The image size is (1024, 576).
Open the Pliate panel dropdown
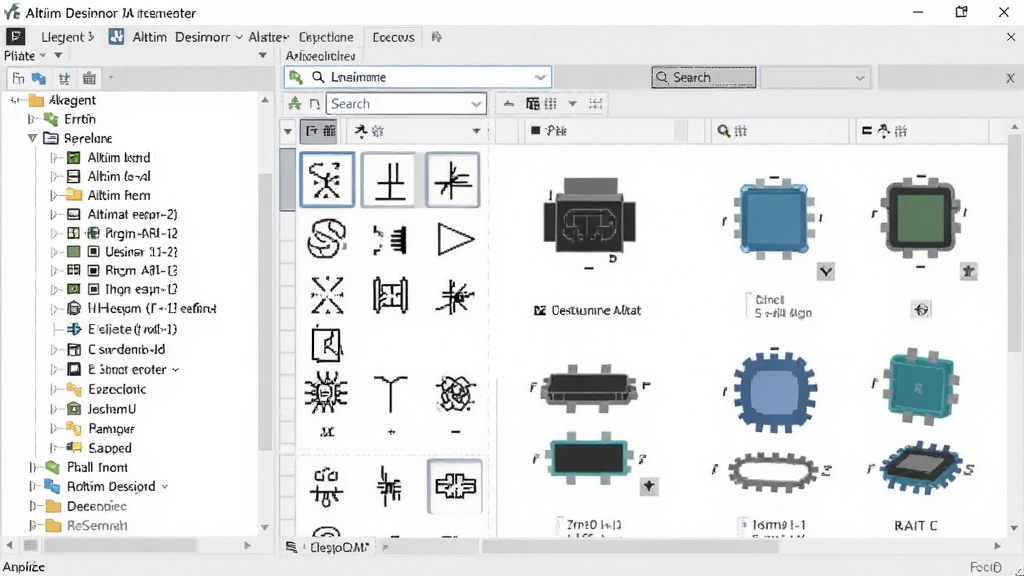[x=261, y=56]
